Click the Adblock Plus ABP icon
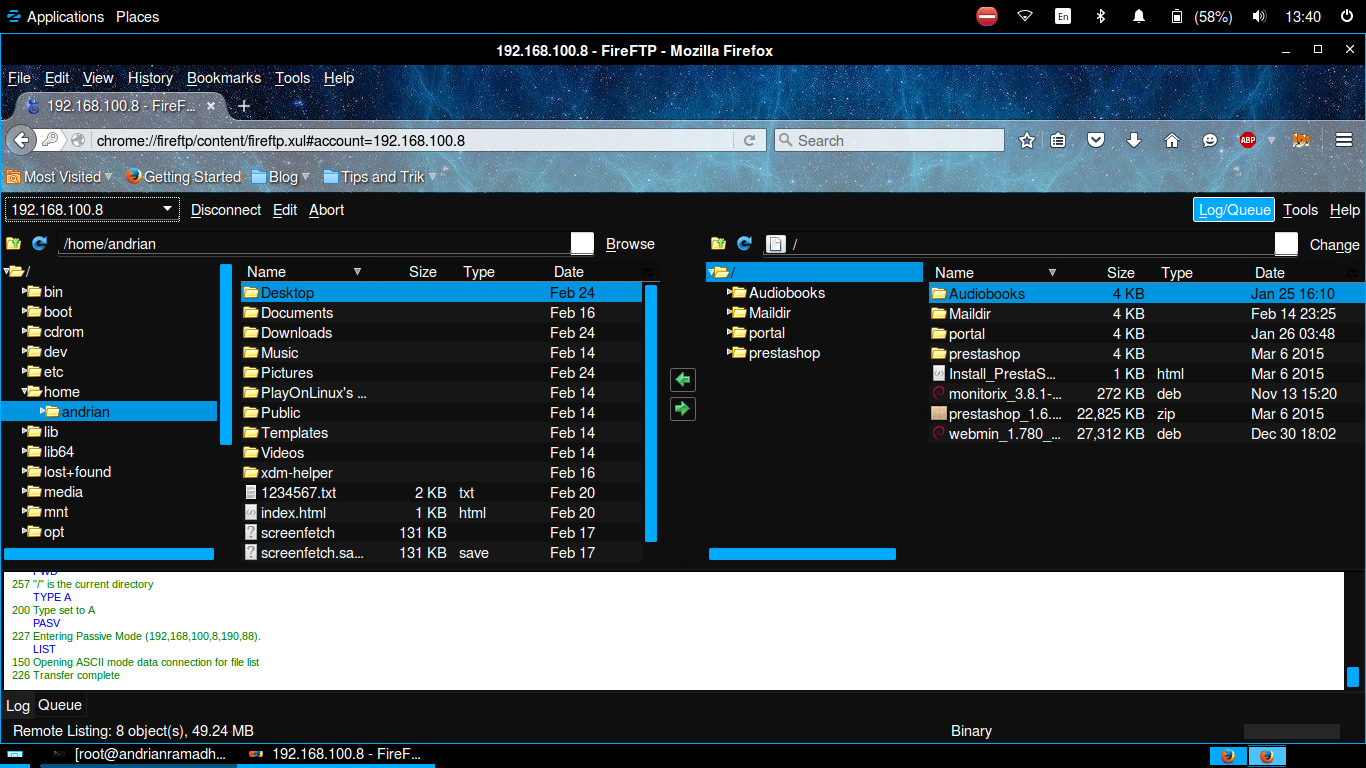Screen dimensions: 1366x768 1247,141
